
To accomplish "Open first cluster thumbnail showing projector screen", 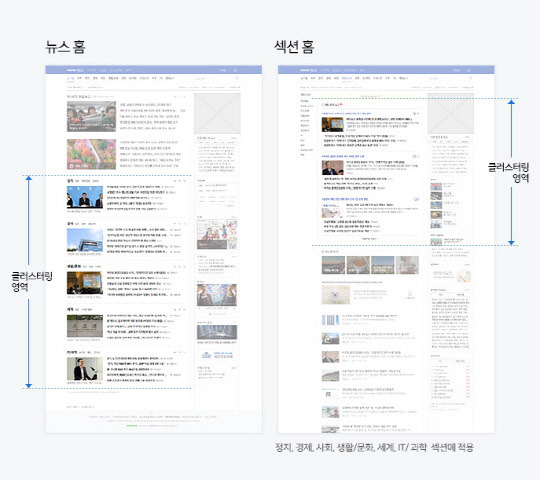I will (332, 125).
